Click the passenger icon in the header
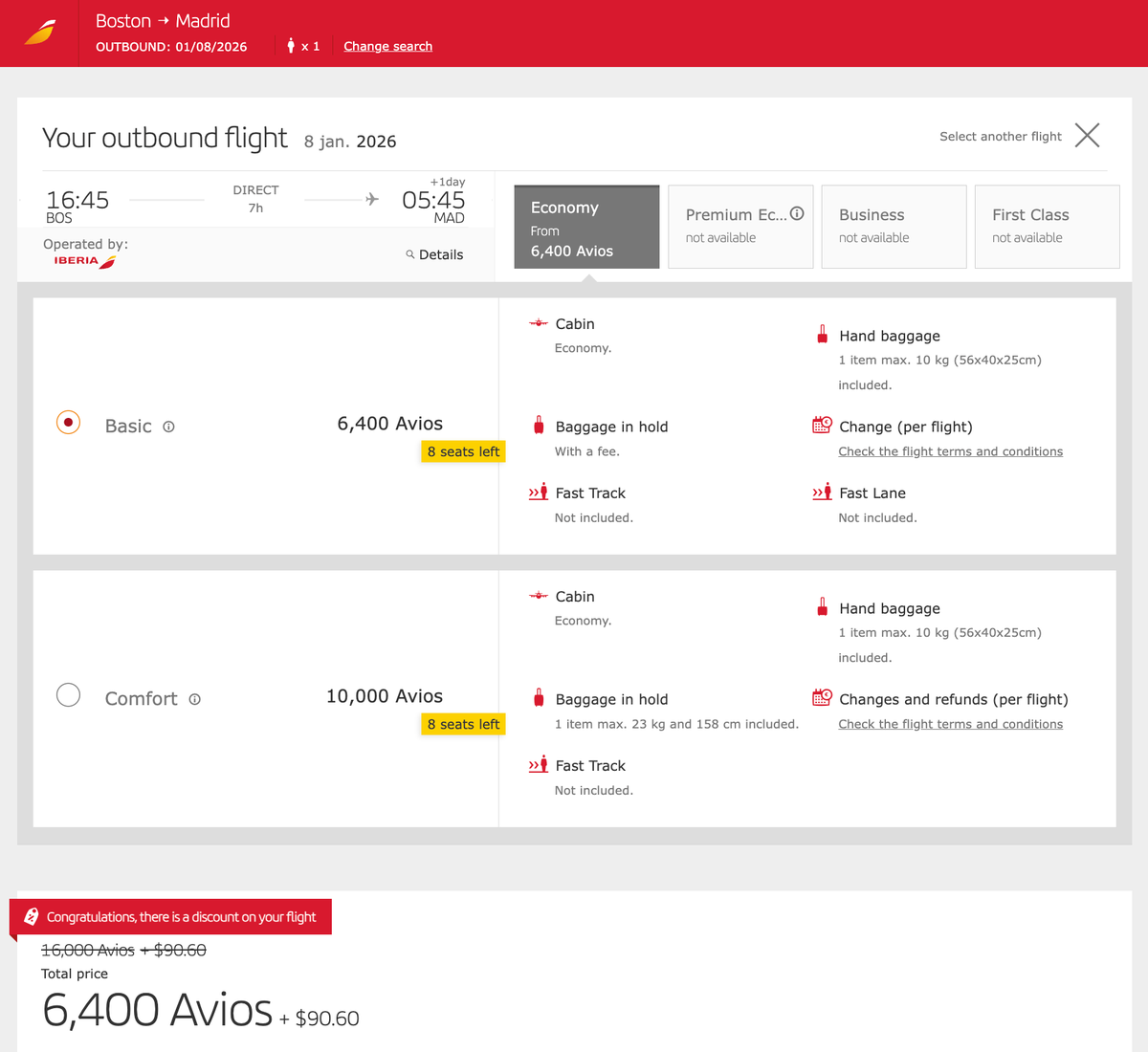 [291, 46]
